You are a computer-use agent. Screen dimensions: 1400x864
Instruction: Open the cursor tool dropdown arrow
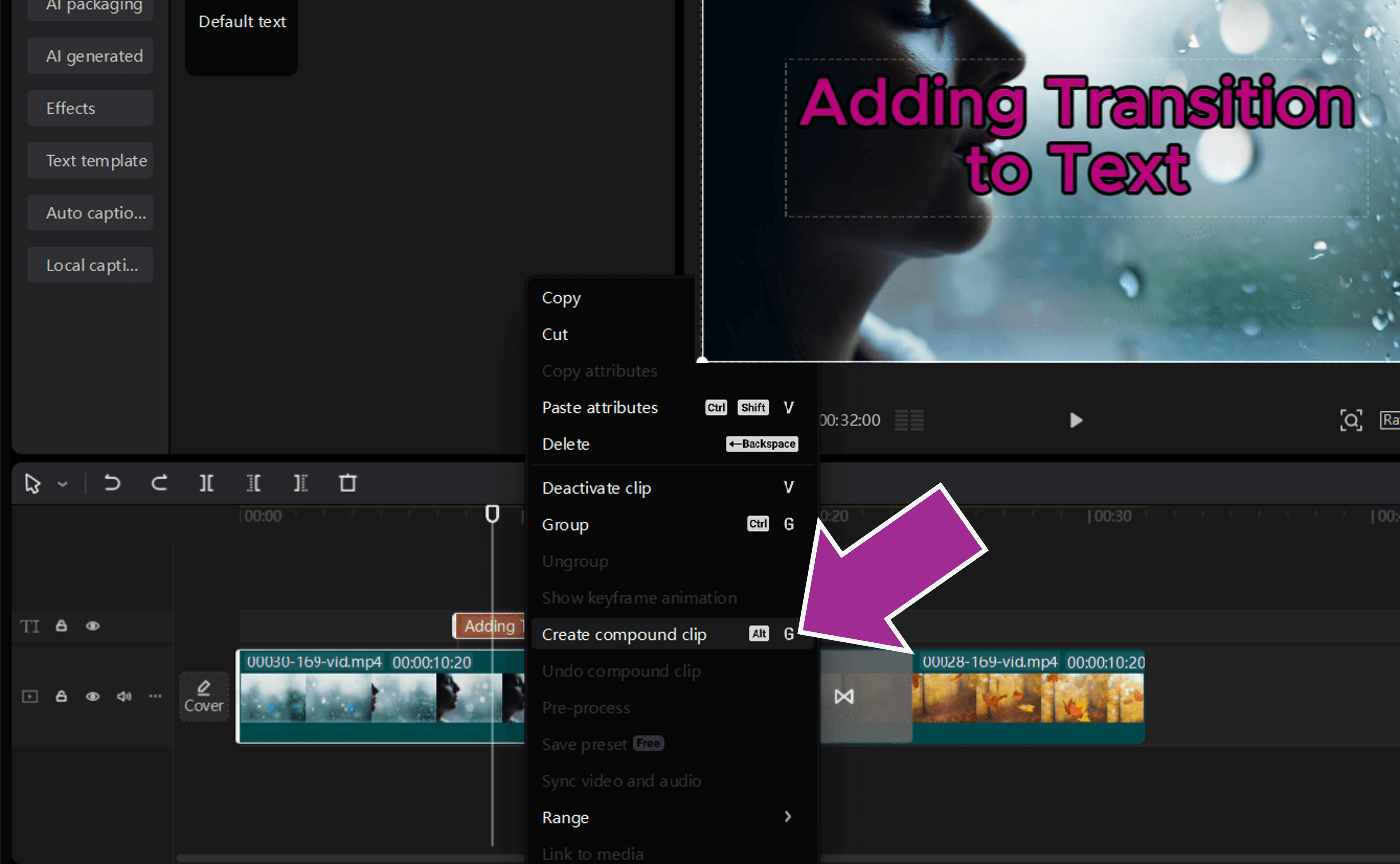click(x=63, y=483)
